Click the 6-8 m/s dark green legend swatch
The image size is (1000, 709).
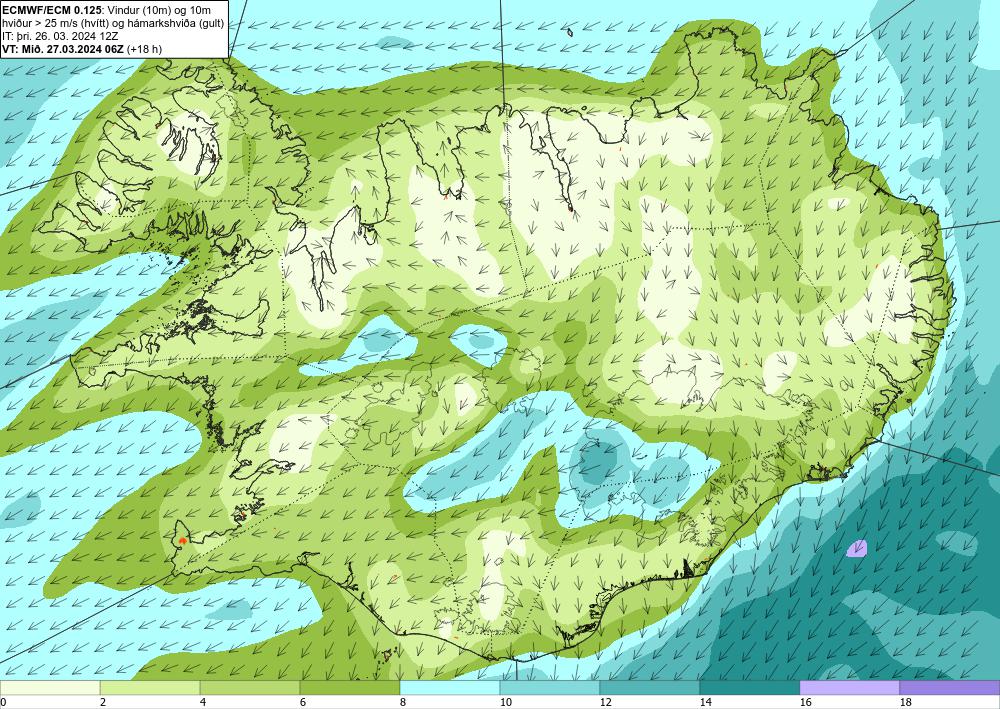click(x=349, y=687)
